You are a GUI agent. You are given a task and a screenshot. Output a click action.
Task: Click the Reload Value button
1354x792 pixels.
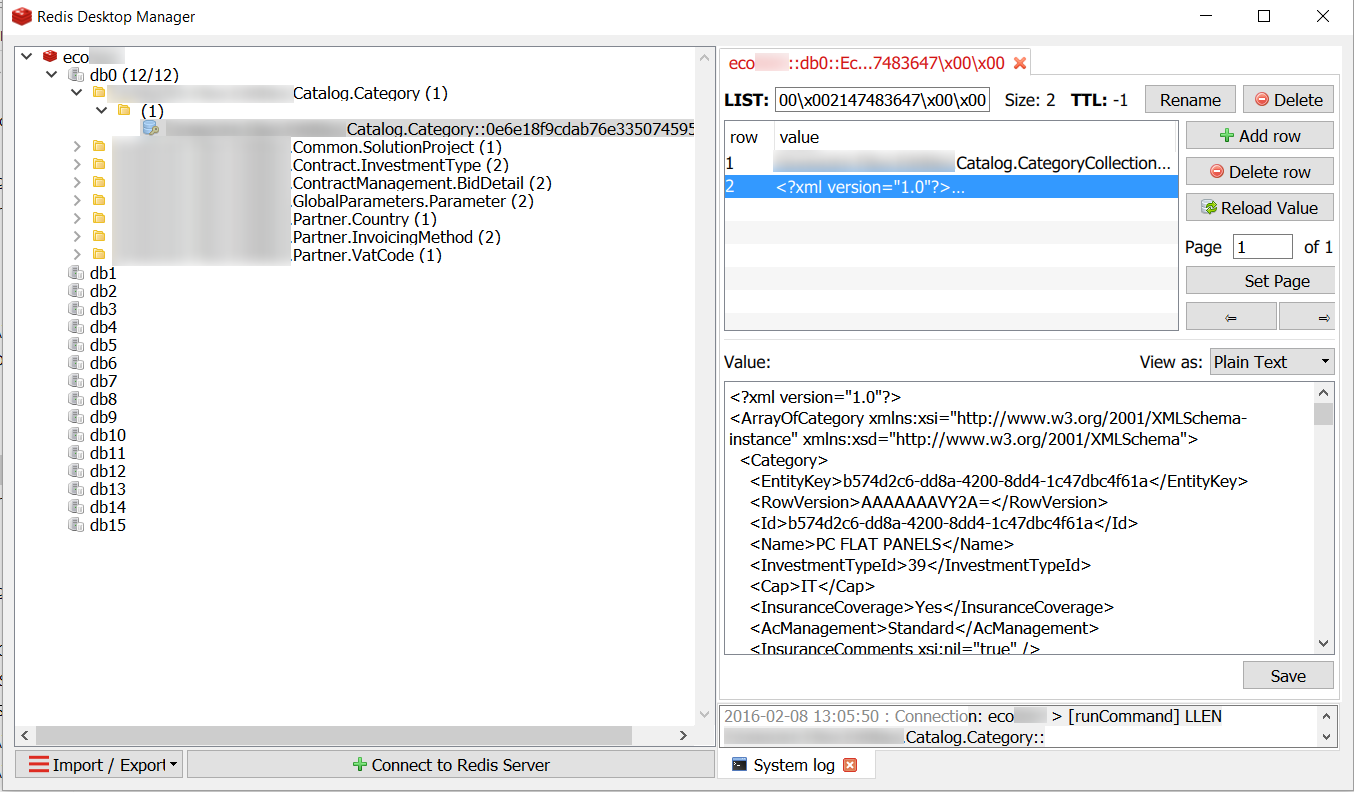coord(1260,208)
